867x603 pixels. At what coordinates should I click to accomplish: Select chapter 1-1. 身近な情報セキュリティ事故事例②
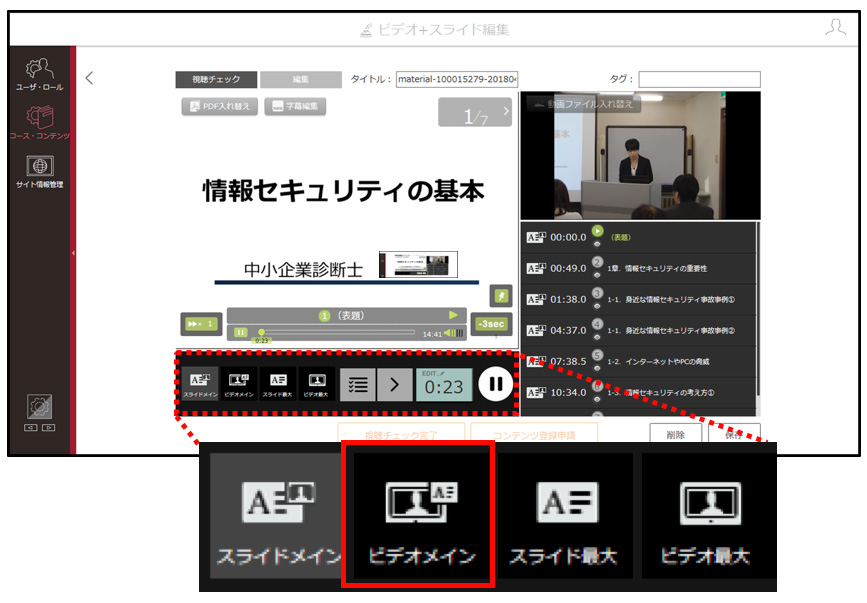671,331
